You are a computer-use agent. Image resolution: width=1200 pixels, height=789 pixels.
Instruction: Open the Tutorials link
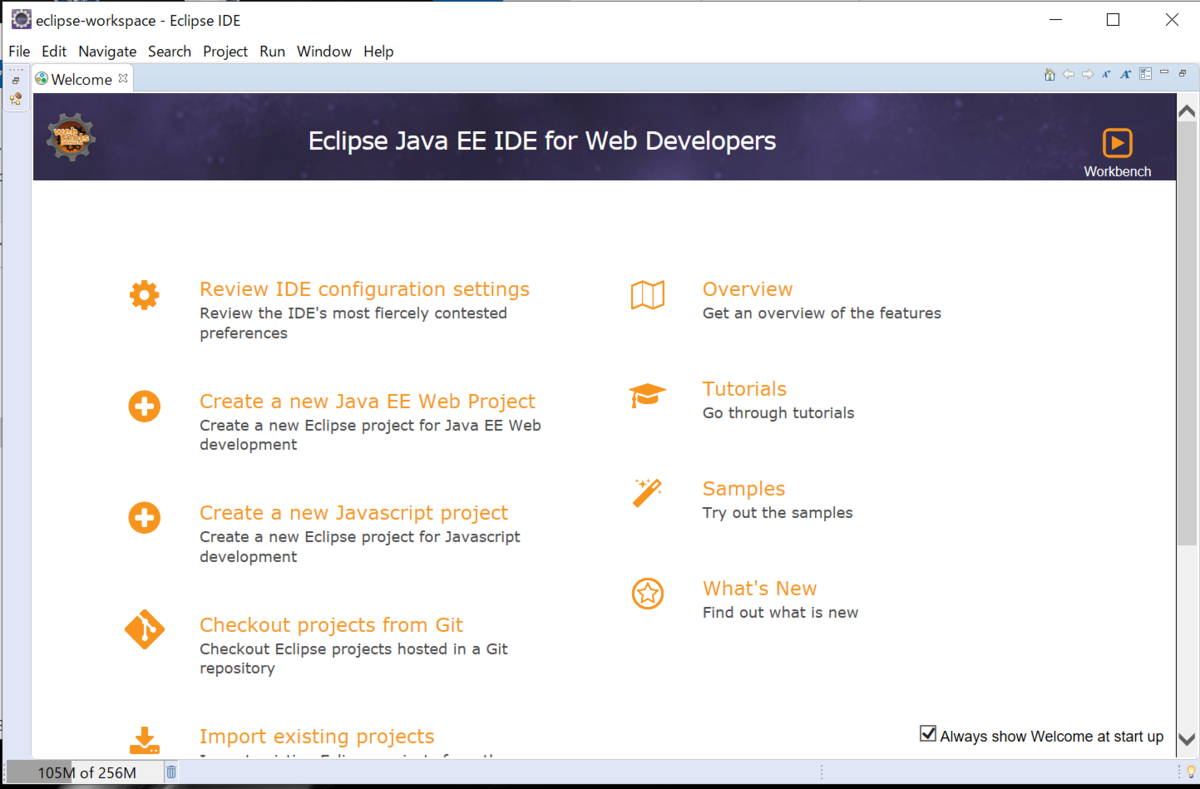point(744,389)
